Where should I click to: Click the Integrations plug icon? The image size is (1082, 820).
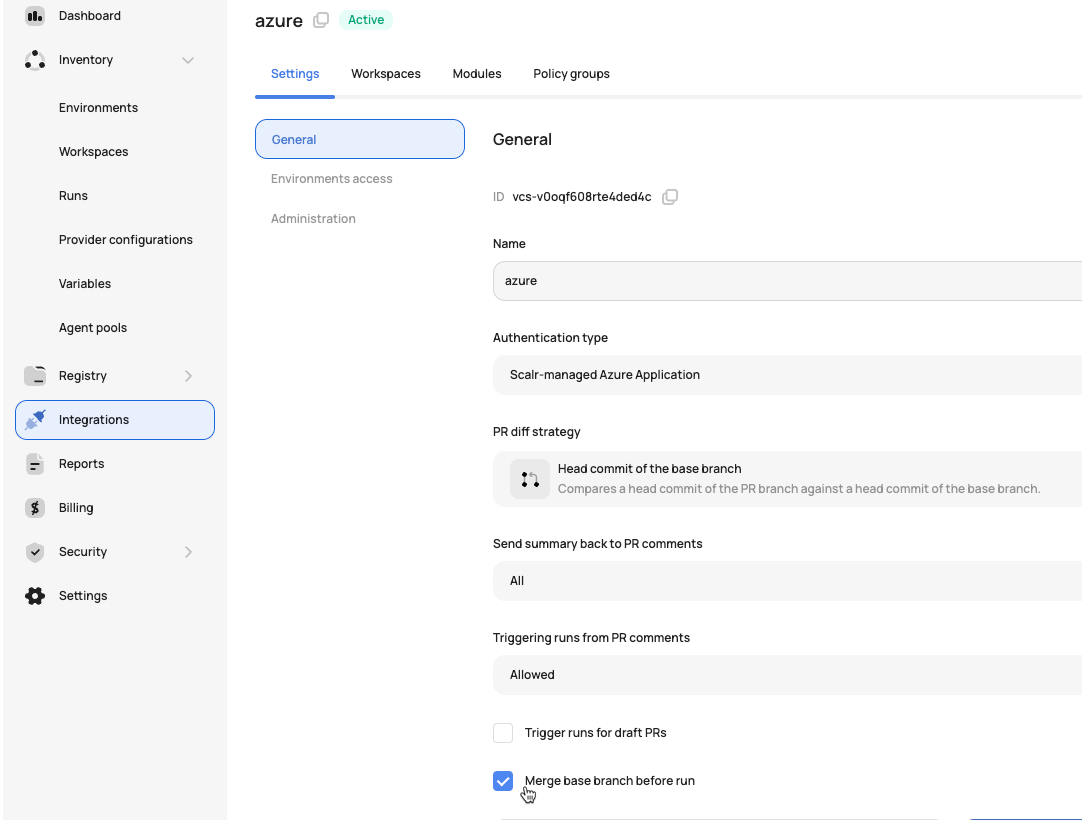(35, 420)
